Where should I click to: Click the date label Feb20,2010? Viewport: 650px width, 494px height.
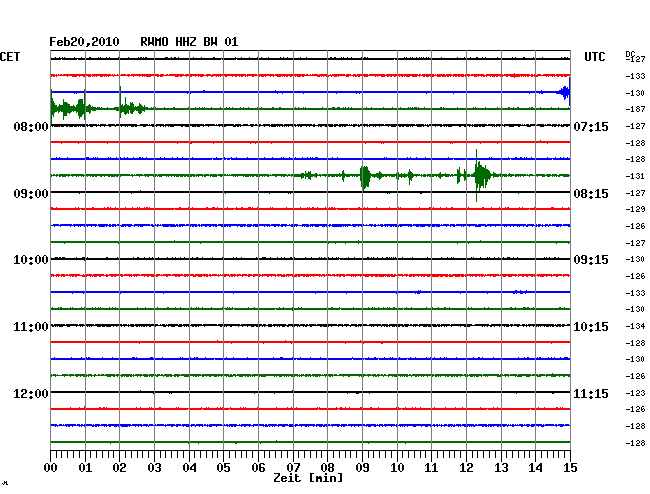coord(84,42)
